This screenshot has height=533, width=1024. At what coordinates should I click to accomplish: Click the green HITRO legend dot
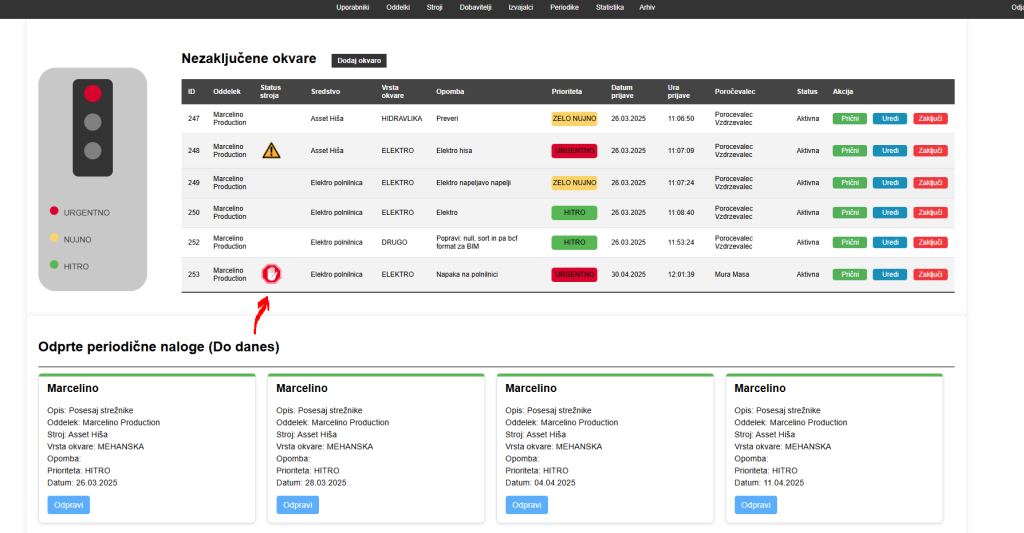(x=54, y=266)
